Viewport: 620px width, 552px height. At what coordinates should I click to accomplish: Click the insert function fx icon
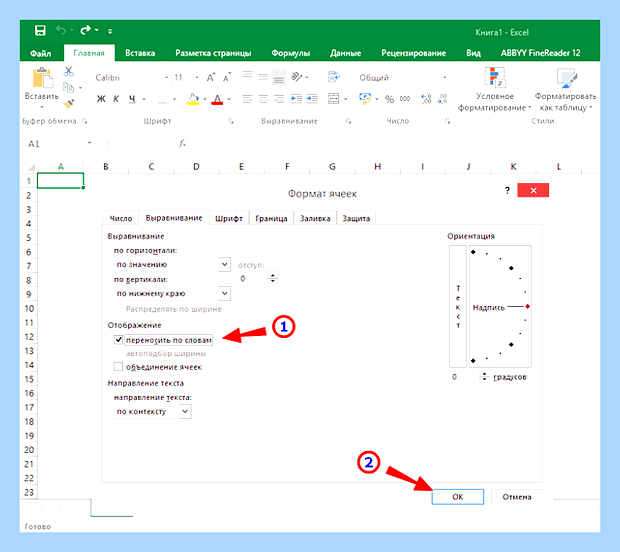[182, 143]
